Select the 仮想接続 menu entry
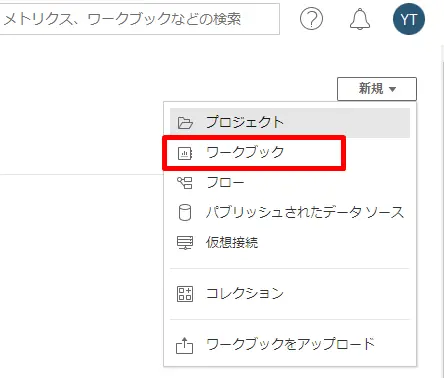Image resolution: width=444 pixels, height=378 pixels. click(x=290, y=243)
